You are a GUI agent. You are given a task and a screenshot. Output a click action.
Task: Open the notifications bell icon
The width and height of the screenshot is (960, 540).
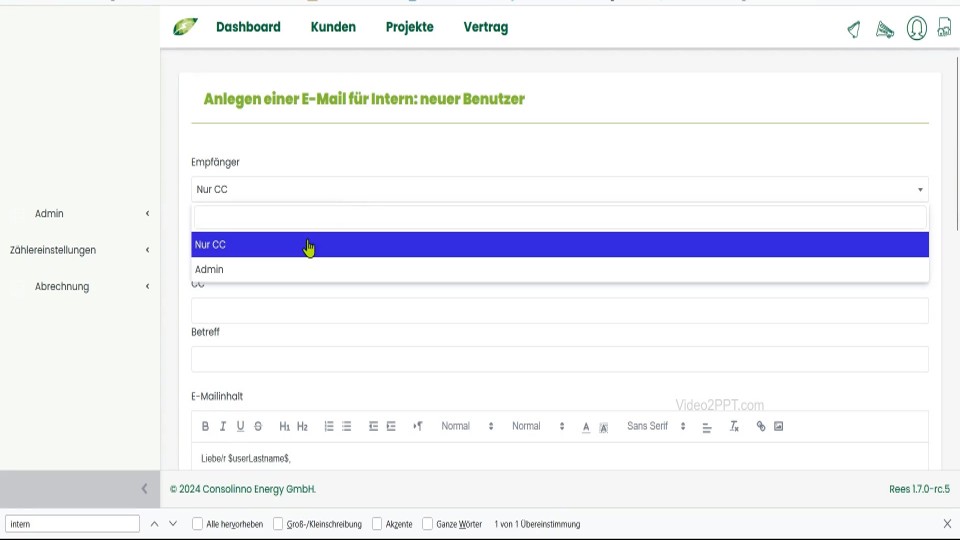854,29
